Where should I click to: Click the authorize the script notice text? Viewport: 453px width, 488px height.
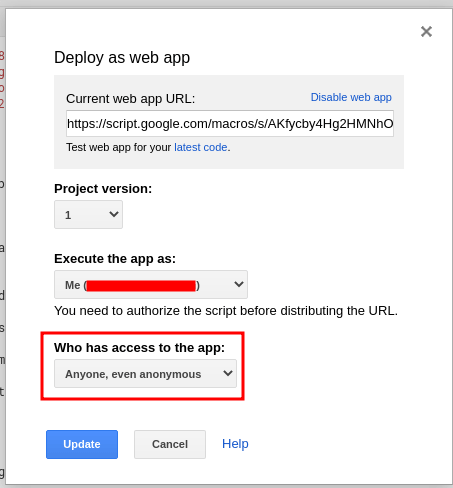pos(226,311)
